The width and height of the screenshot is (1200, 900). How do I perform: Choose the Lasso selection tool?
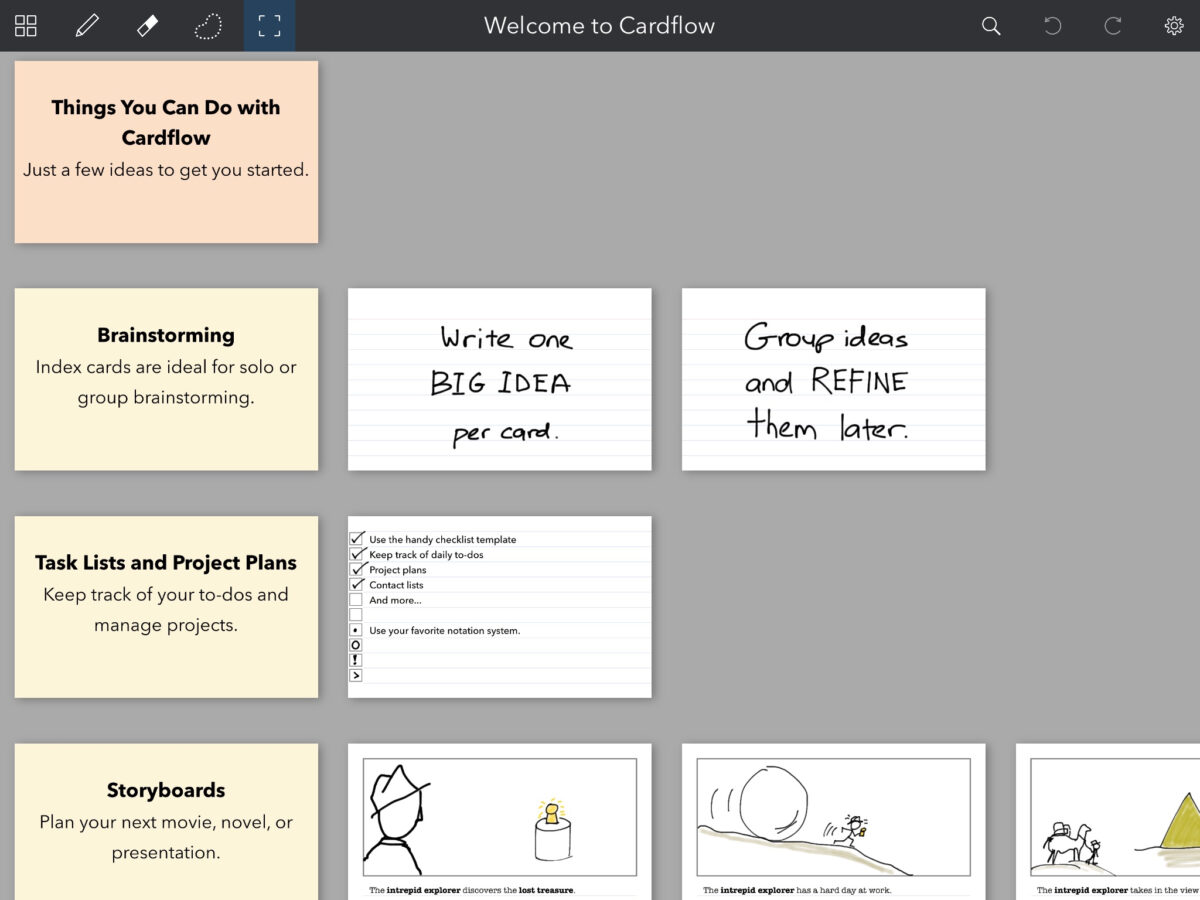pos(208,26)
